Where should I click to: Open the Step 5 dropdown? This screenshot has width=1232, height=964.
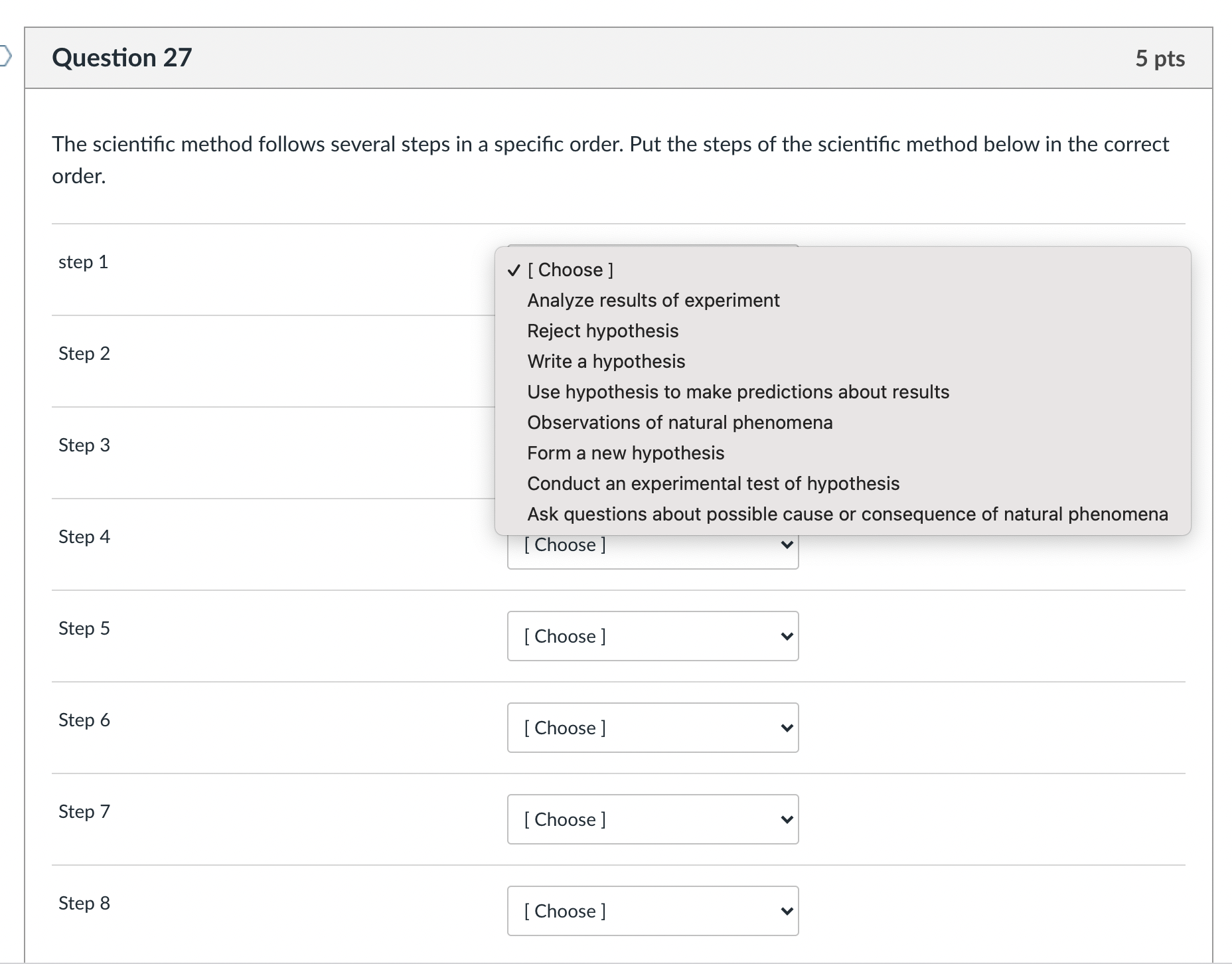click(653, 635)
